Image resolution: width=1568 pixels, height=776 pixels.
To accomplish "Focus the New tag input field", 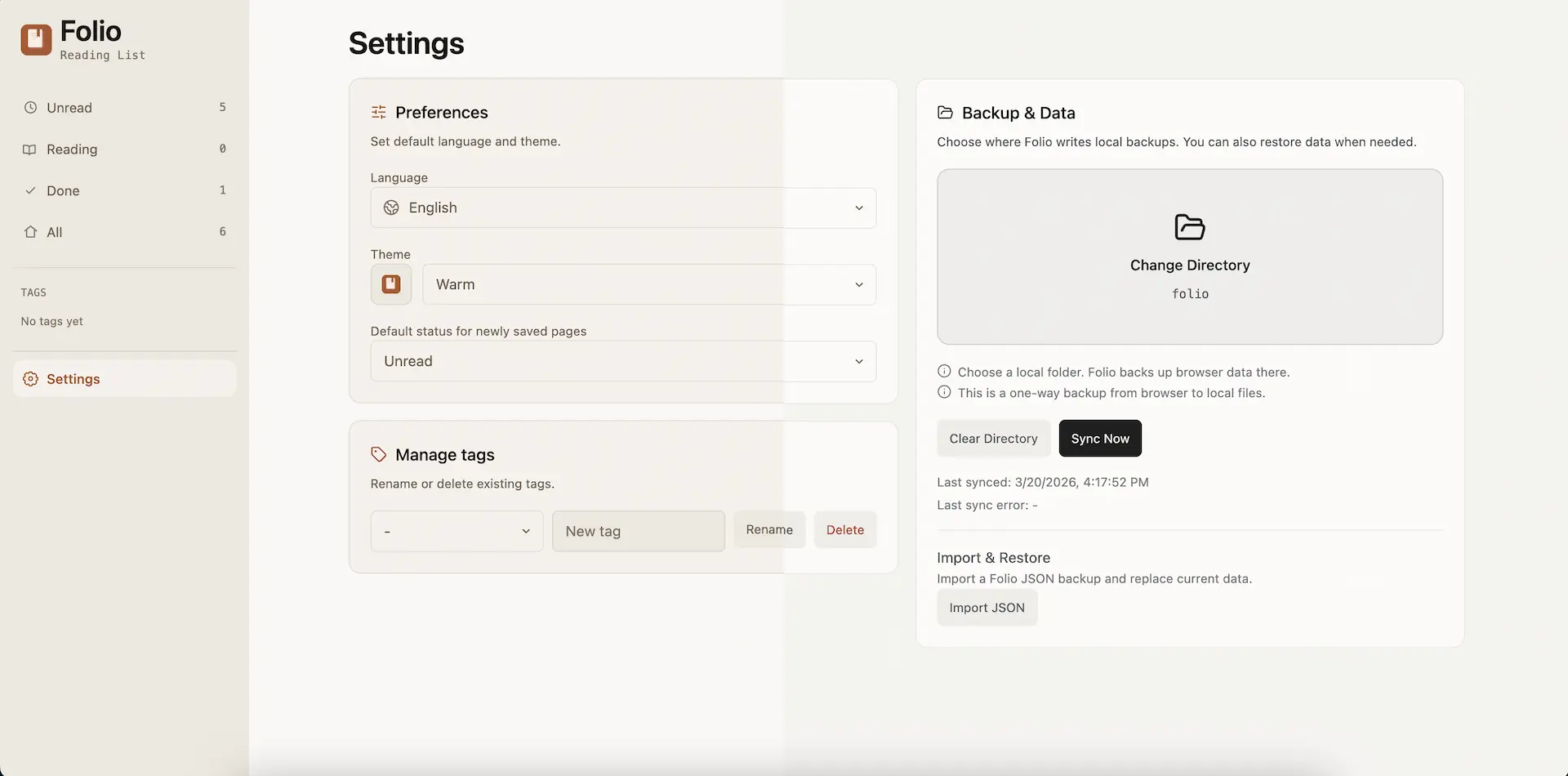I will click(x=638, y=531).
